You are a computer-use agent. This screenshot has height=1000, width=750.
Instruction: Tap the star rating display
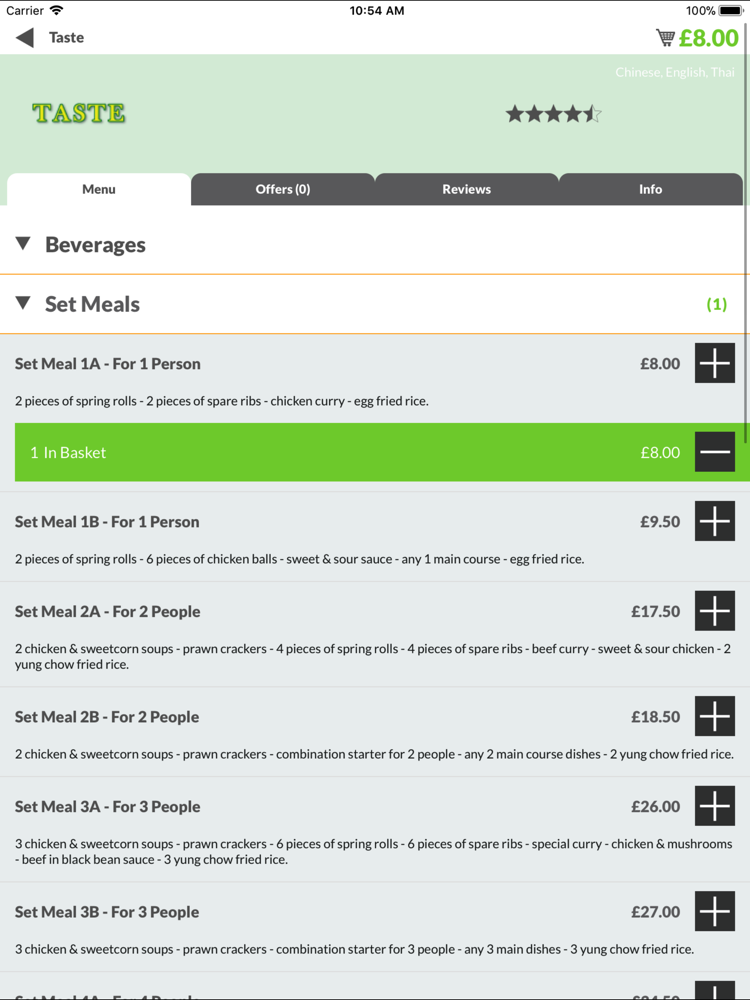click(553, 114)
